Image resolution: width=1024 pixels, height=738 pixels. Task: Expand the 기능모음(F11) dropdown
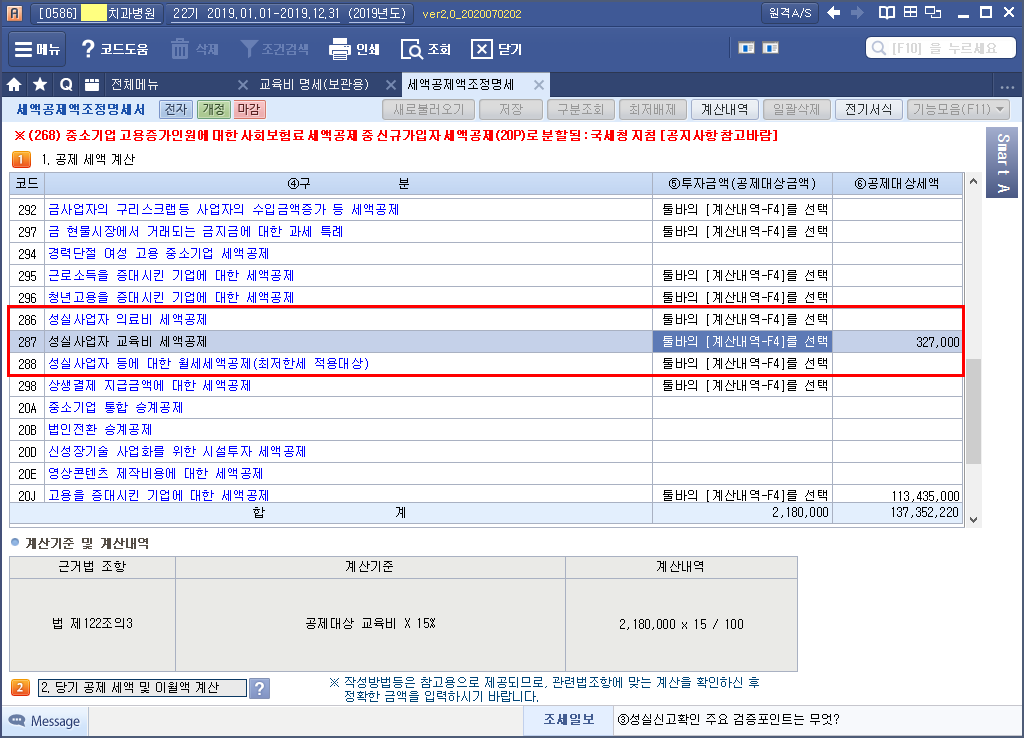[x=958, y=109]
